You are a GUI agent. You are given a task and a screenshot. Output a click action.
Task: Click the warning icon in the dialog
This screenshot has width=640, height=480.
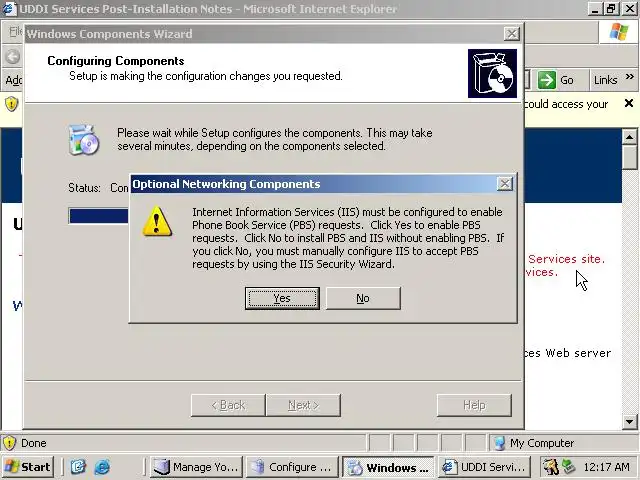click(x=157, y=221)
